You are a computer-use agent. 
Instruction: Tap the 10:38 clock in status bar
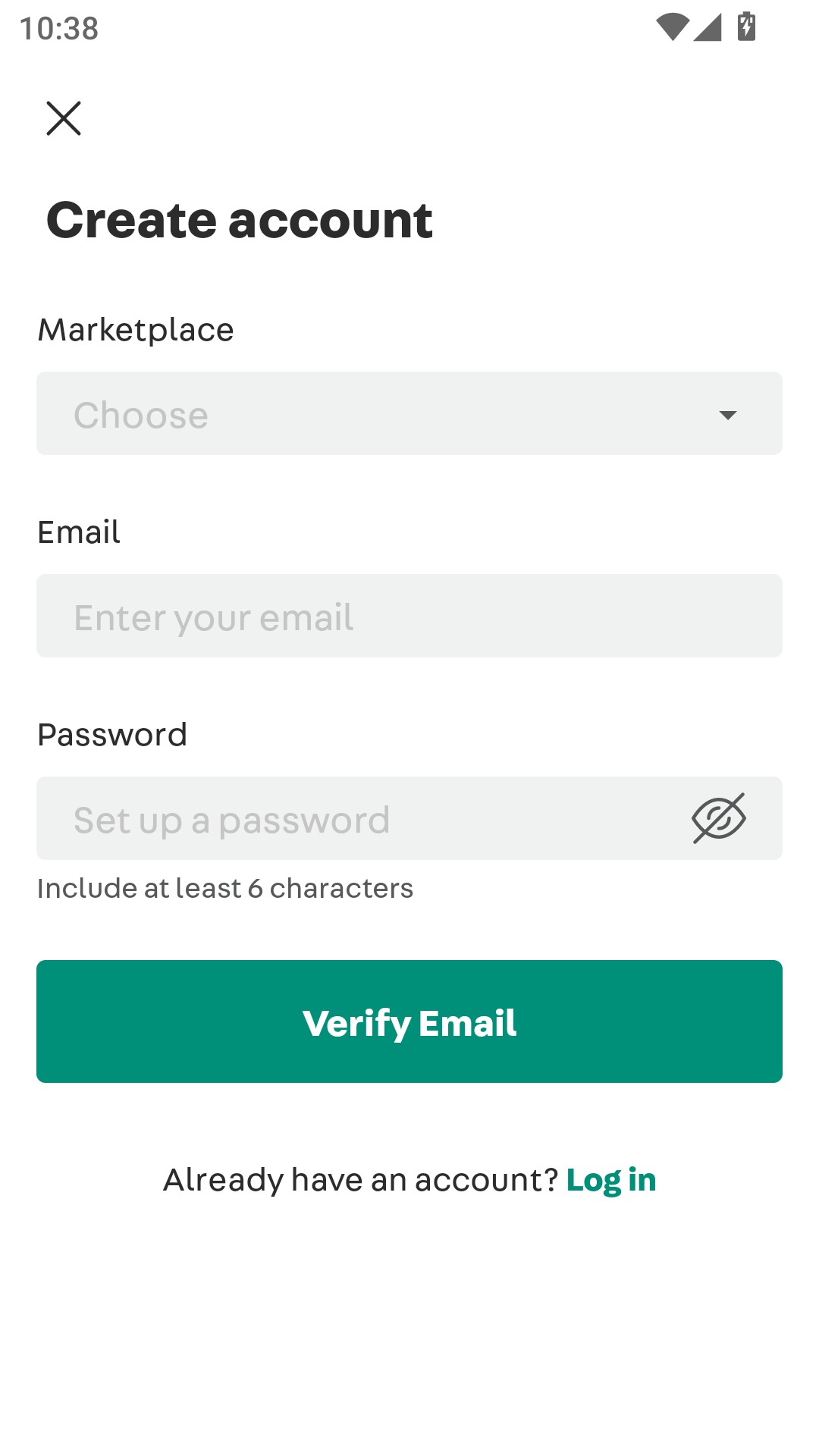[x=59, y=29]
